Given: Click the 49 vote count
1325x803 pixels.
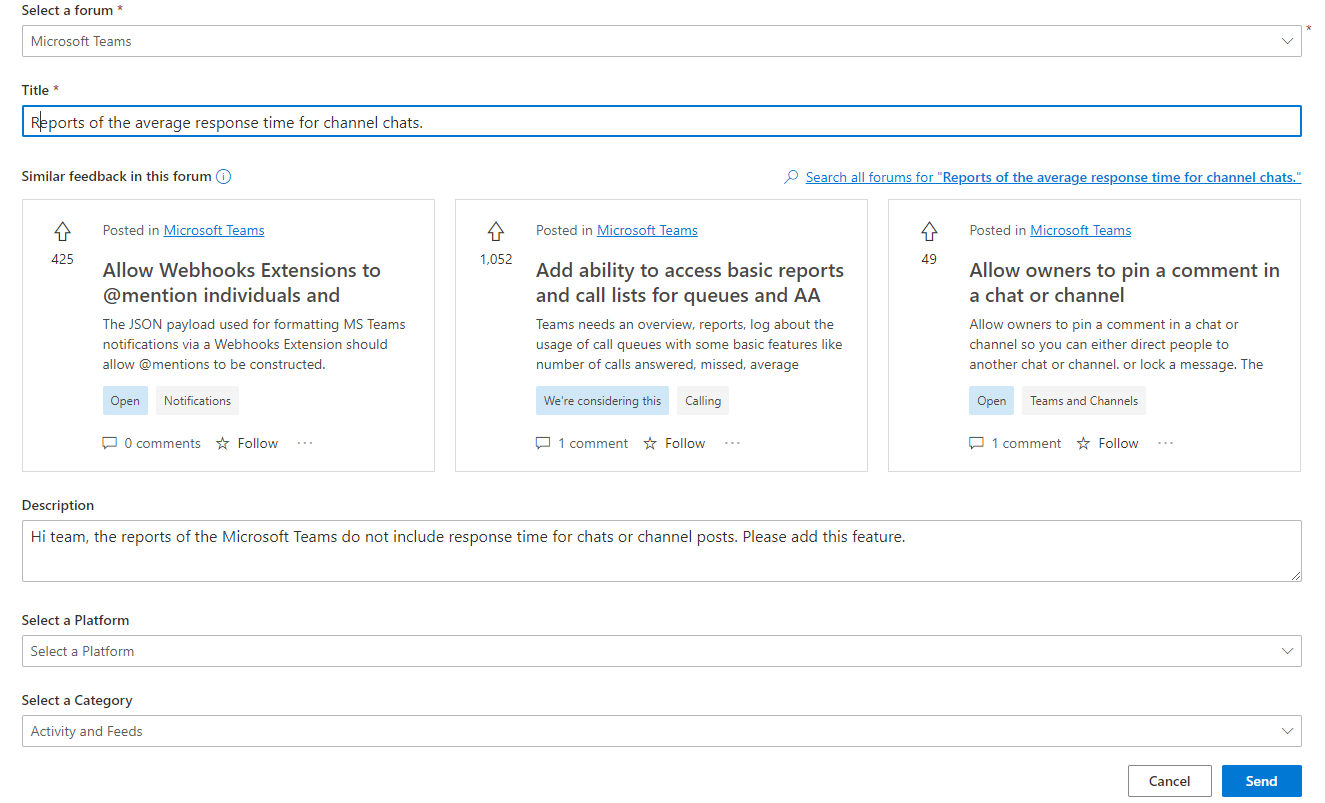Looking at the screenshot, I should (x=929, y=259).
